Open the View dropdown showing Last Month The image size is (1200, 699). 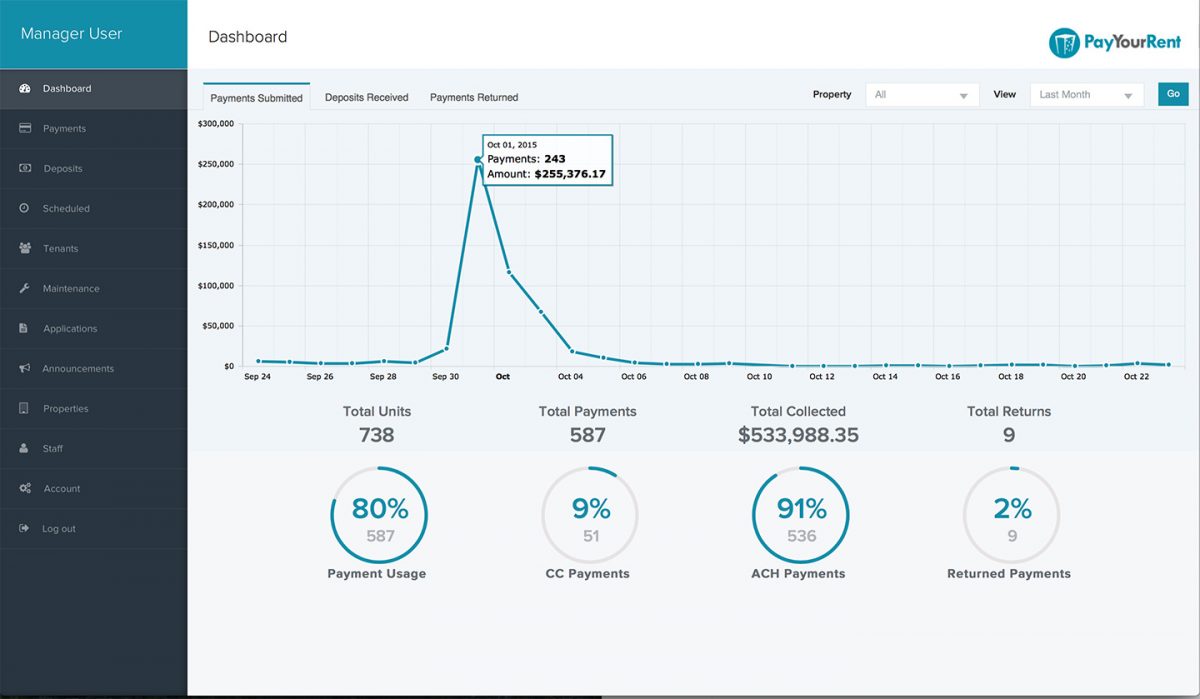coord(1086,94)
